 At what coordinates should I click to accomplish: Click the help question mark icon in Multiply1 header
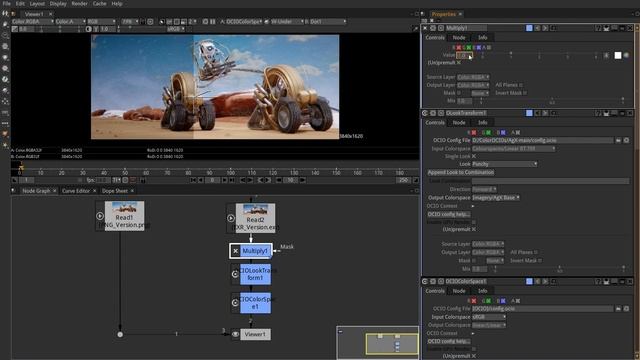click(598, 28)
